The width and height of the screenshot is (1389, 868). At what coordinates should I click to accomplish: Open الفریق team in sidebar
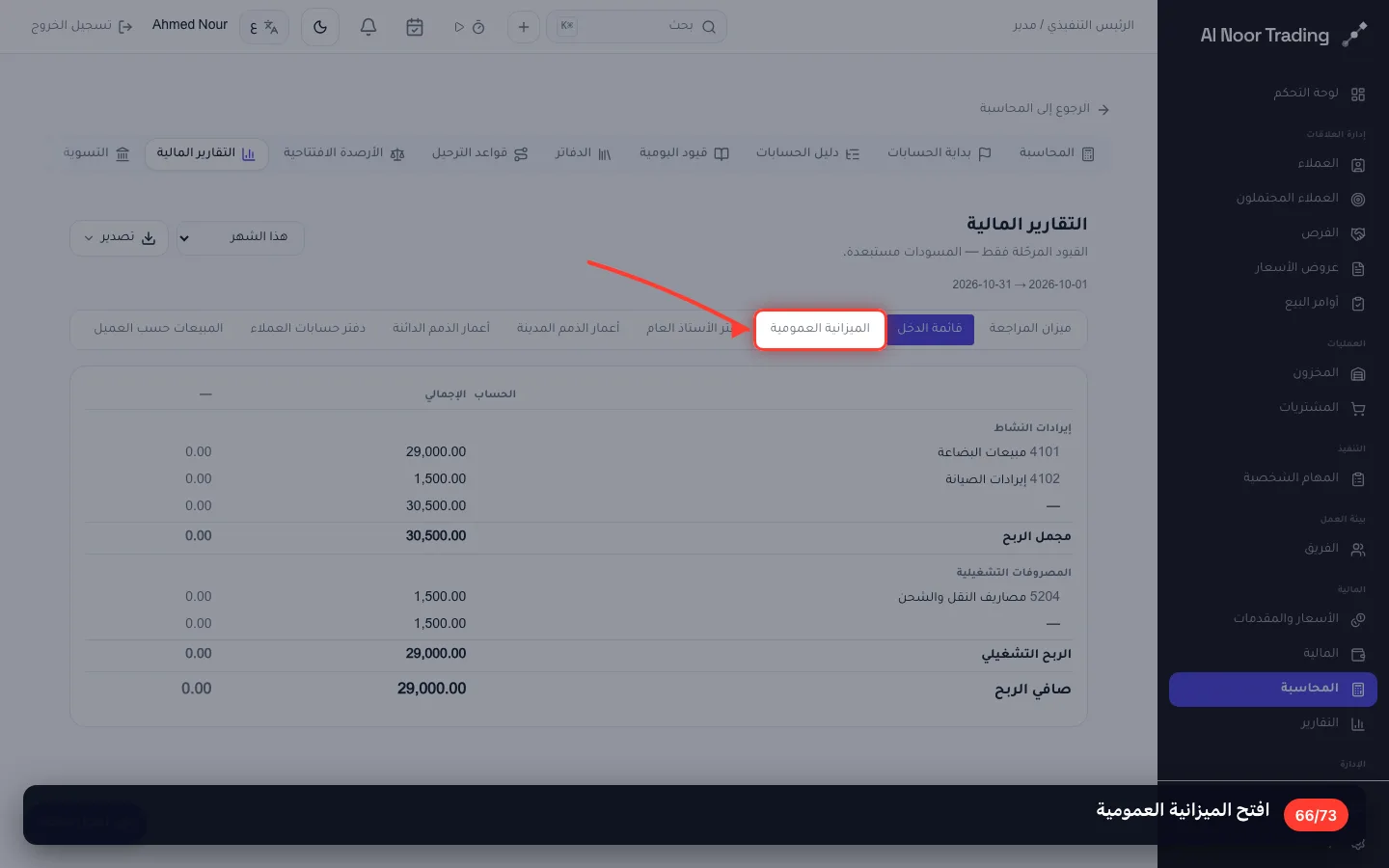[x=1273, y=549]
